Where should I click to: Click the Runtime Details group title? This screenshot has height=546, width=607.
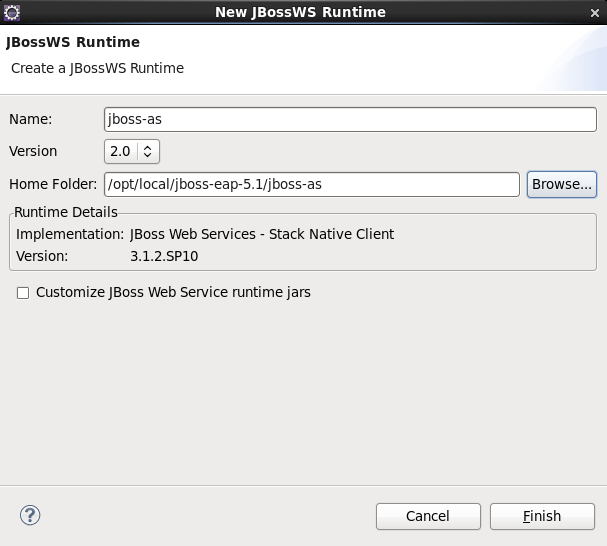point(66,212)
